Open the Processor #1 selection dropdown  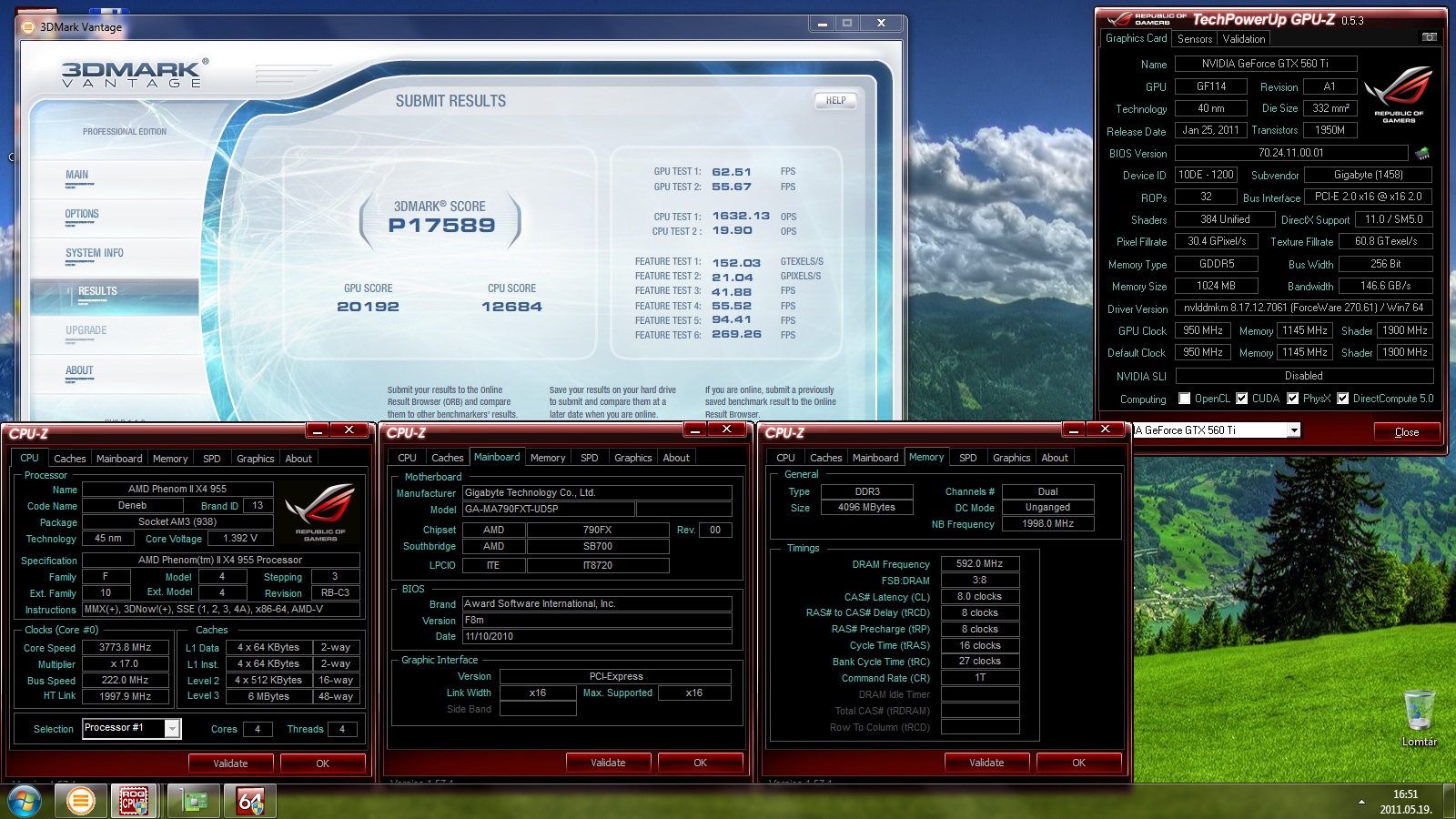coord(171,728)
